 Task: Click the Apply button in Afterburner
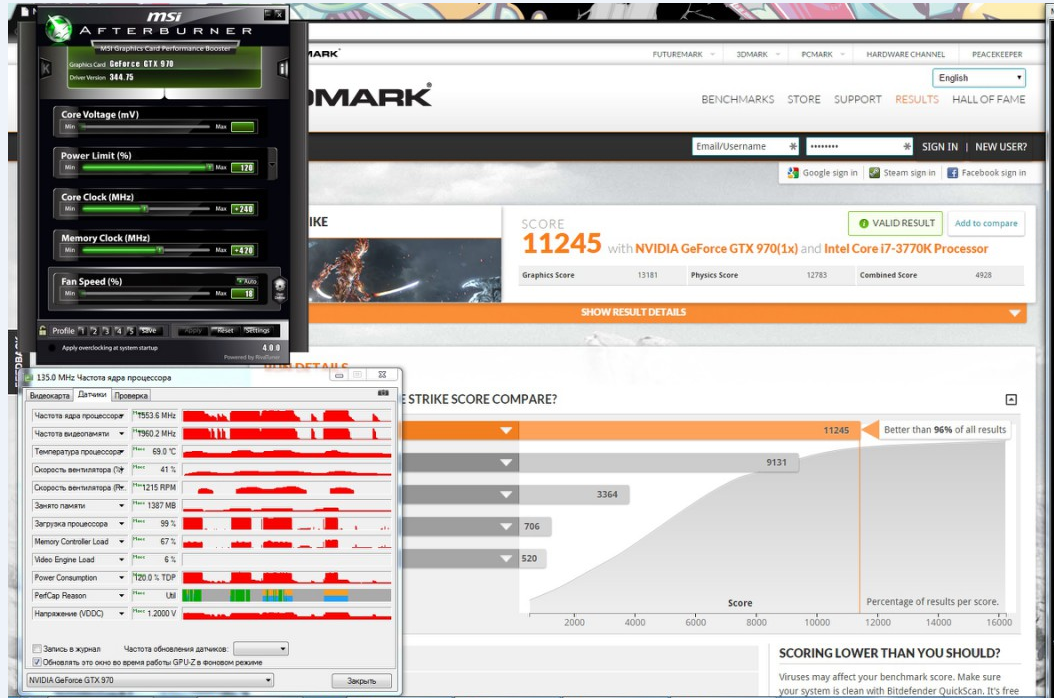point(192,330)
